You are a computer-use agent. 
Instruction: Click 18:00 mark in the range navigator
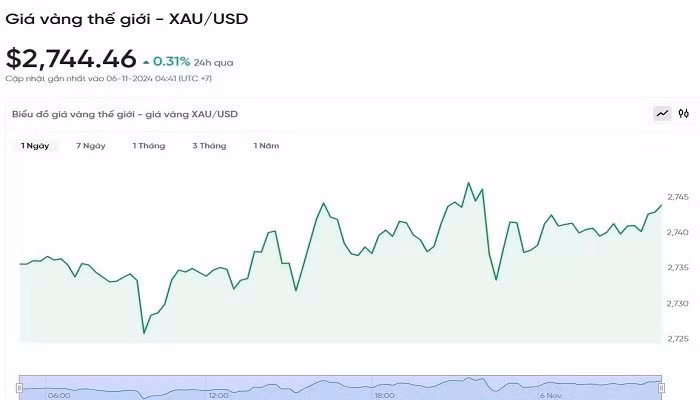384,395
